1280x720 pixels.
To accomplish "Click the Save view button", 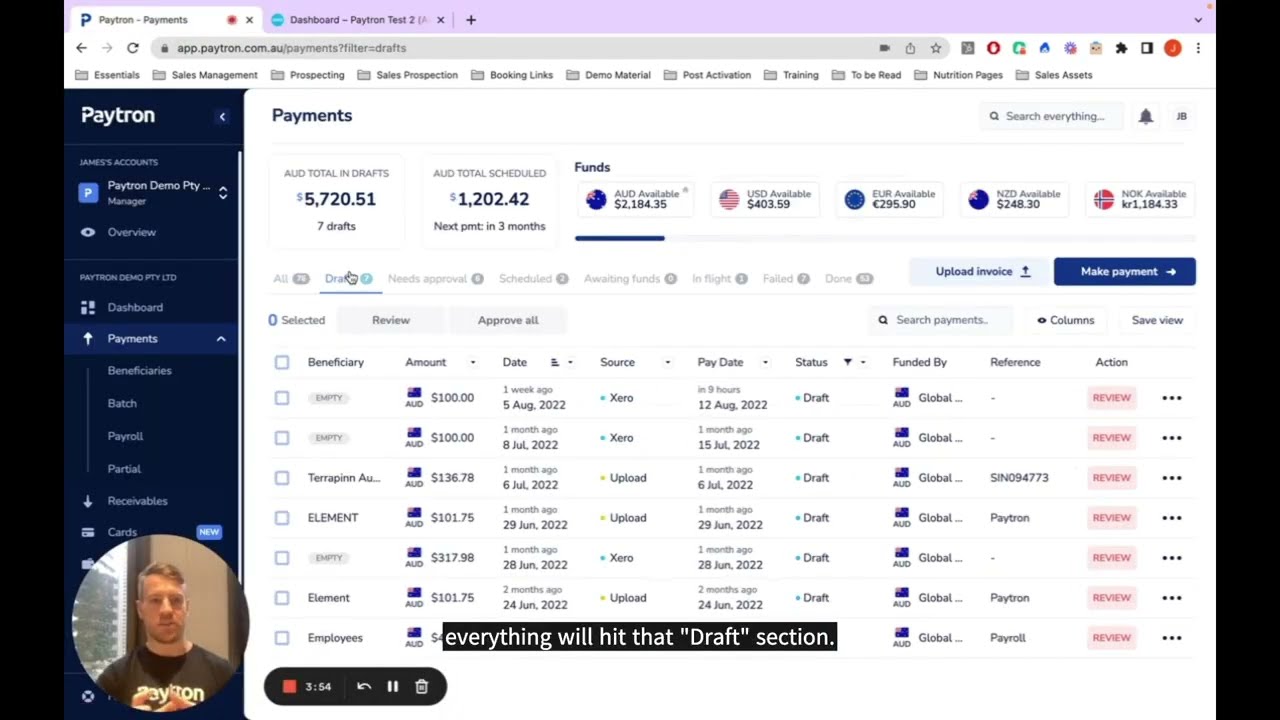I will (1157, 320).
